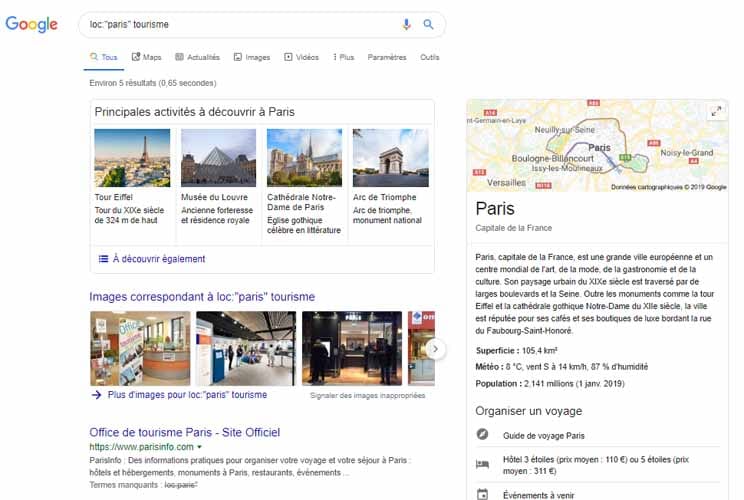Expand the Paris map to fullscreen
The image size is (744, 500).
(716, 111)
